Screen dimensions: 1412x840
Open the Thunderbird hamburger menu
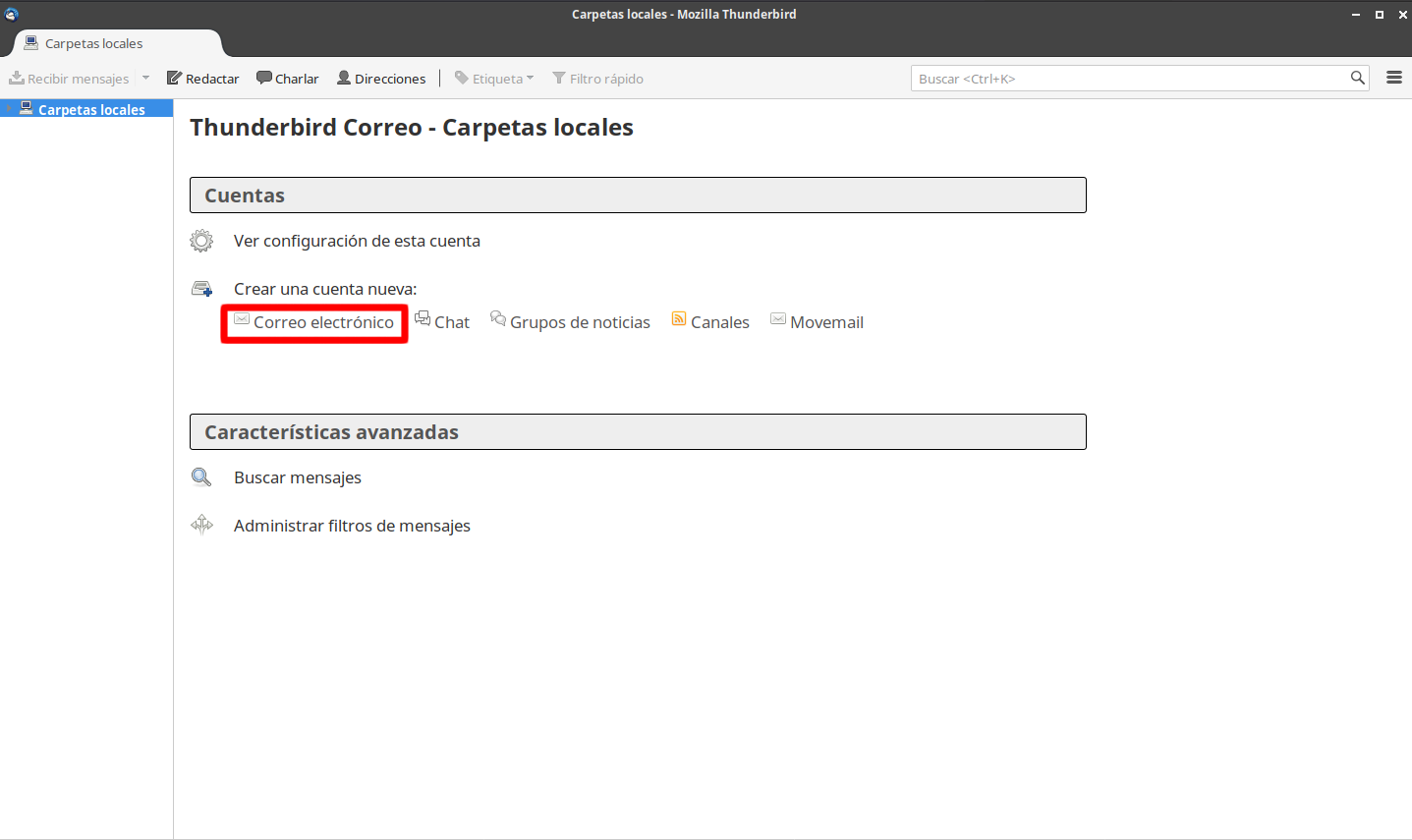click(1394, 78)
